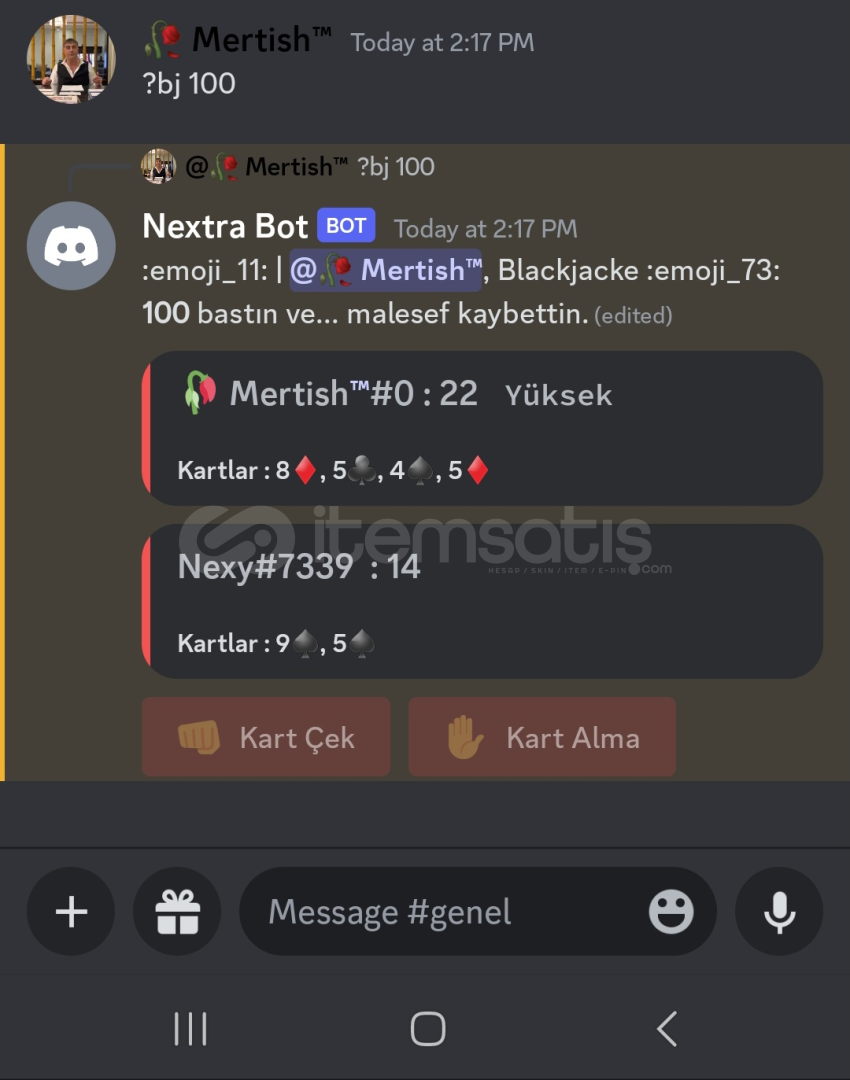
Task: Click the Kart Çek button
Action: 266,737
